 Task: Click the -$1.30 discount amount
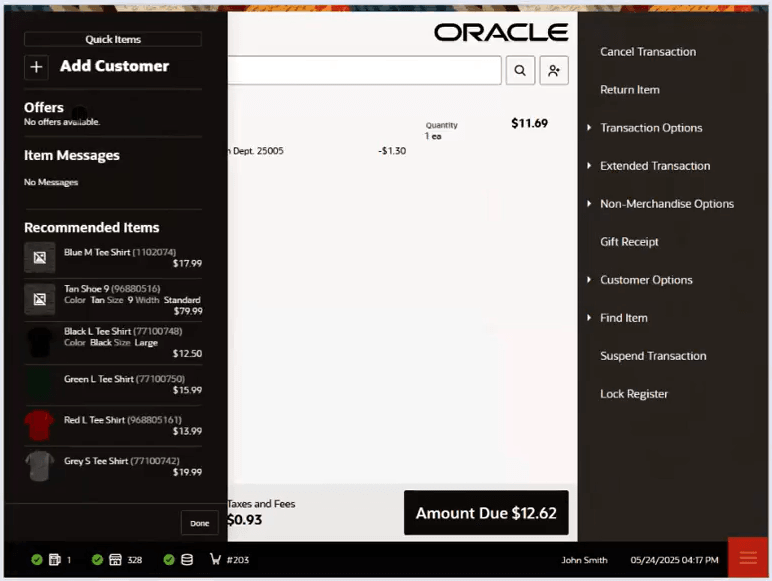click(x=392, y=151)
